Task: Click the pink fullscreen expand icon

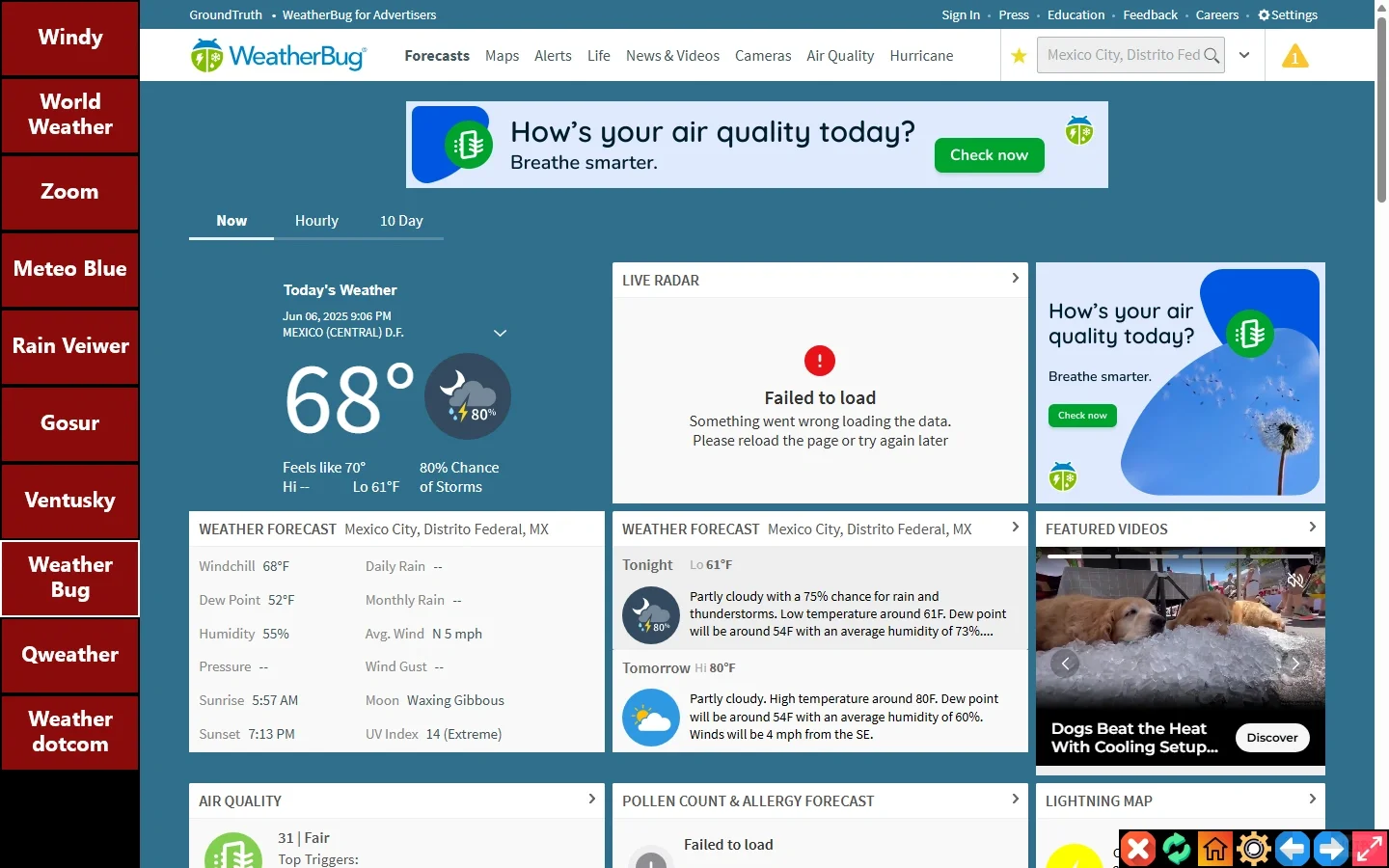Action: [1370, 849]
